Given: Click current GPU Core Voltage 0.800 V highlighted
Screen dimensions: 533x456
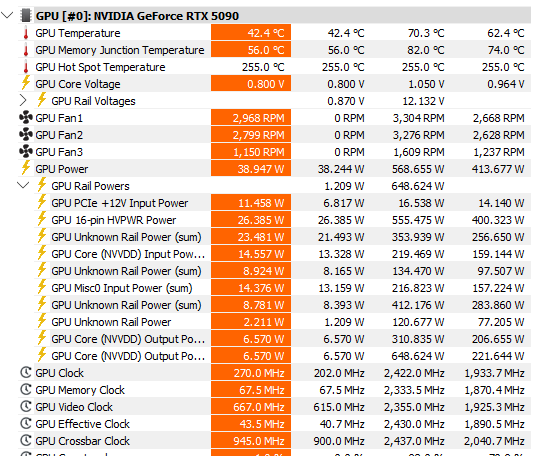Looking at the screenshot, I should click(251, 84).
